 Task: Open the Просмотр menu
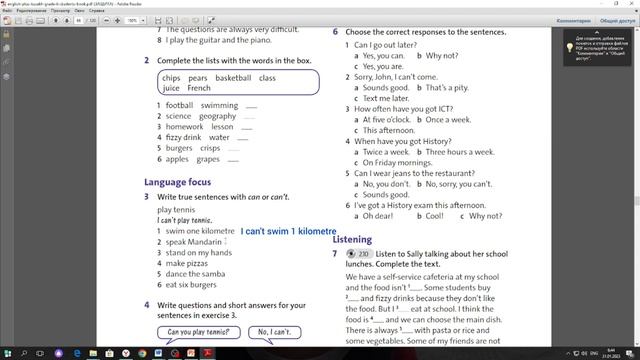point(60,11)
